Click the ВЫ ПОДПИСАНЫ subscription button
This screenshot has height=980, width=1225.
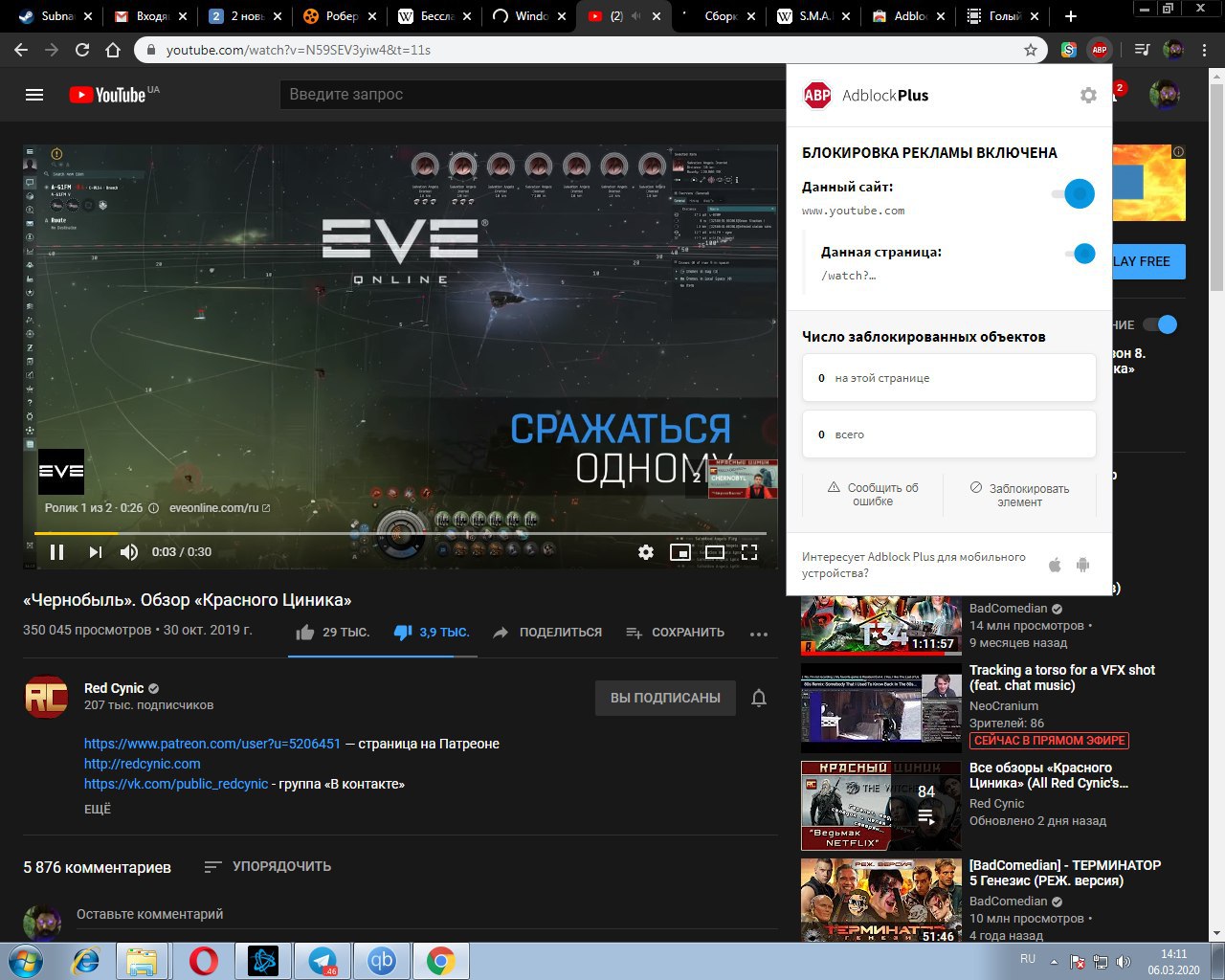coord(665,698)
